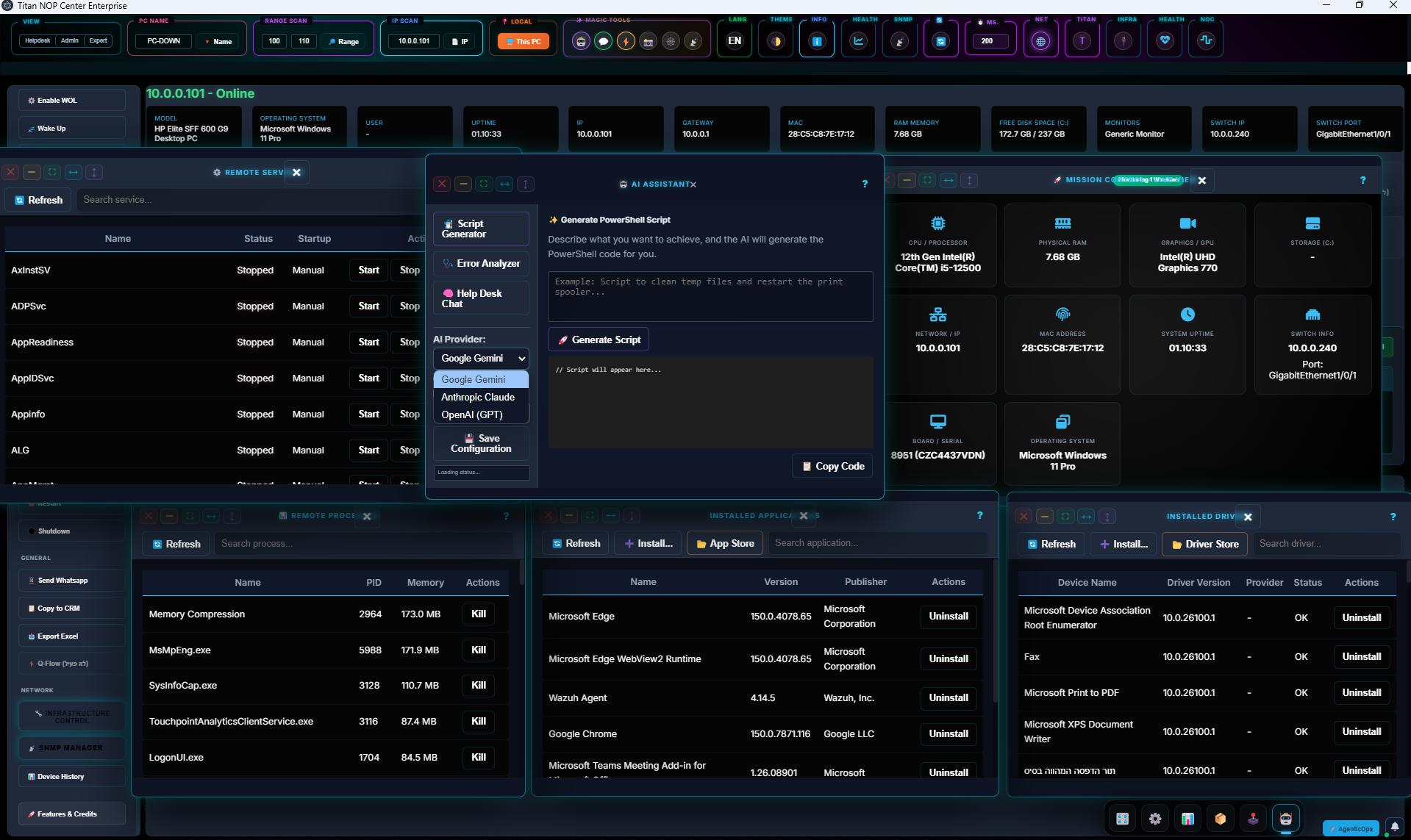Click the blue refresh sync icon in toolbar
This screenshot has height=840, width=1411.
click(x=941, y=41)
